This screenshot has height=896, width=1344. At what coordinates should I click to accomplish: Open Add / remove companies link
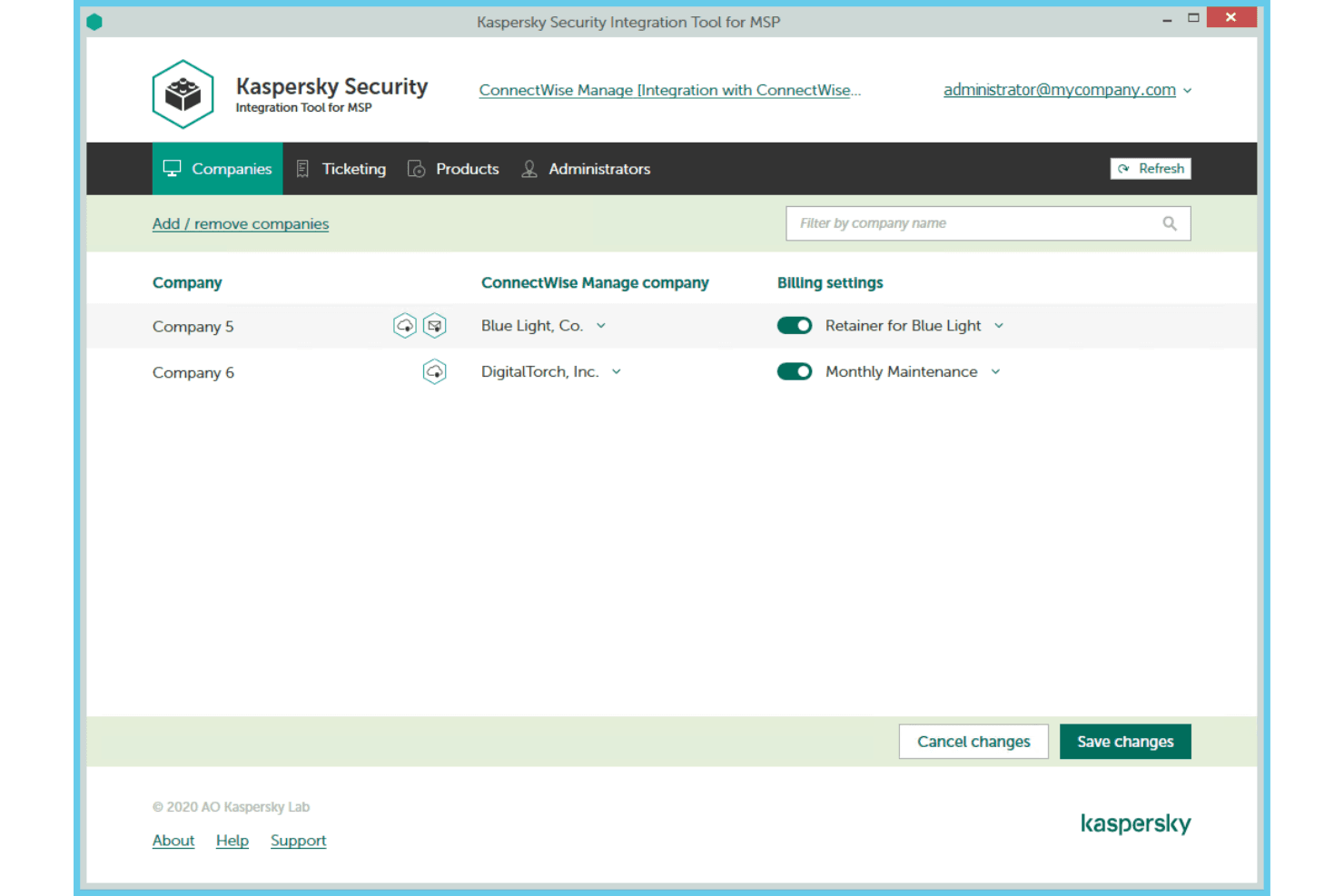241,224
